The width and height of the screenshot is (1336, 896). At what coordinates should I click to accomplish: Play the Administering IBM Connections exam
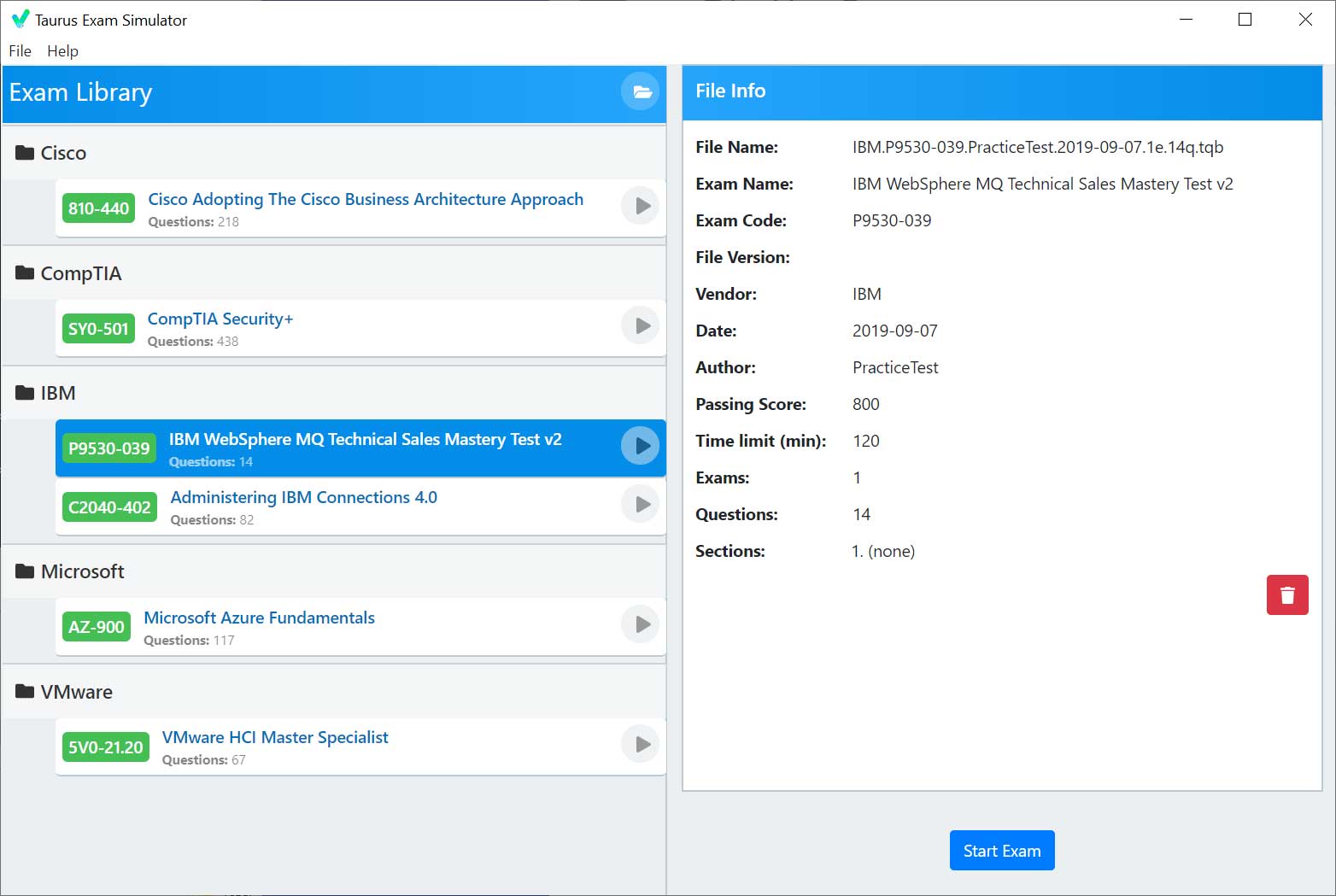641,504
